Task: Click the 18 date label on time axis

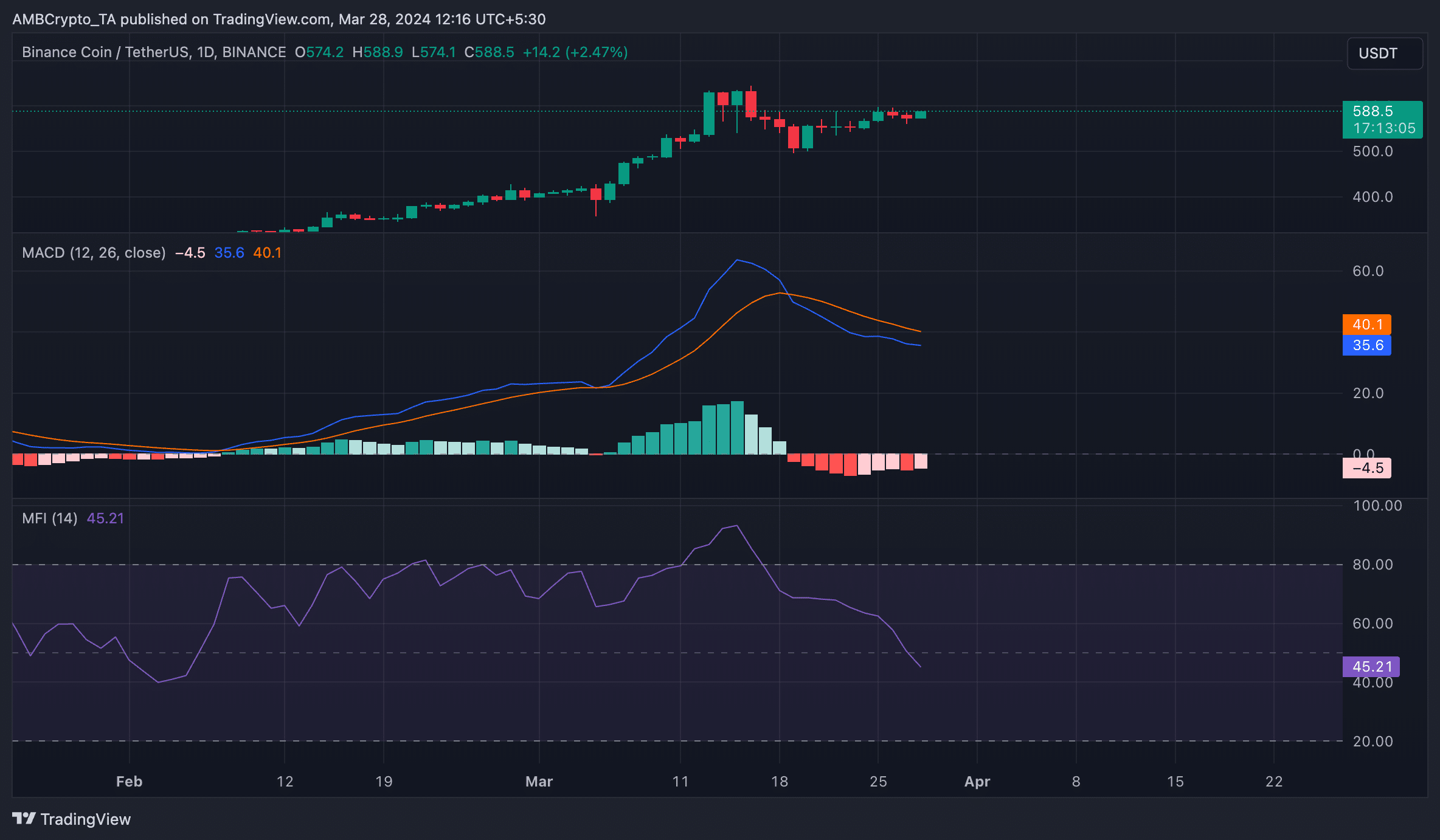Action: (x=780, y=782)
